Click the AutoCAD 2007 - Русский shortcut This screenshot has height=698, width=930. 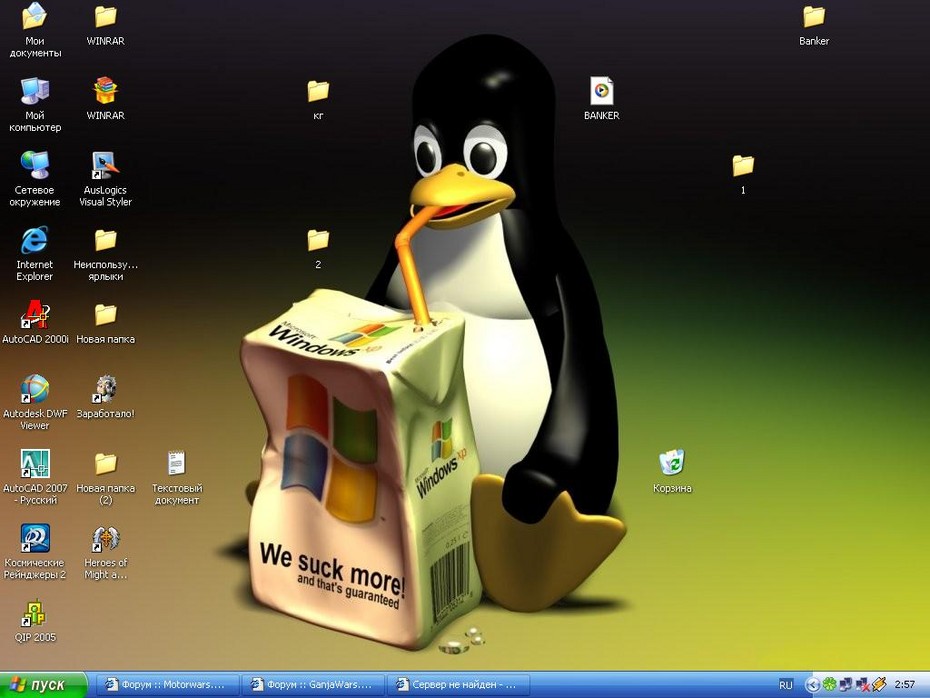tap(35, 464)
